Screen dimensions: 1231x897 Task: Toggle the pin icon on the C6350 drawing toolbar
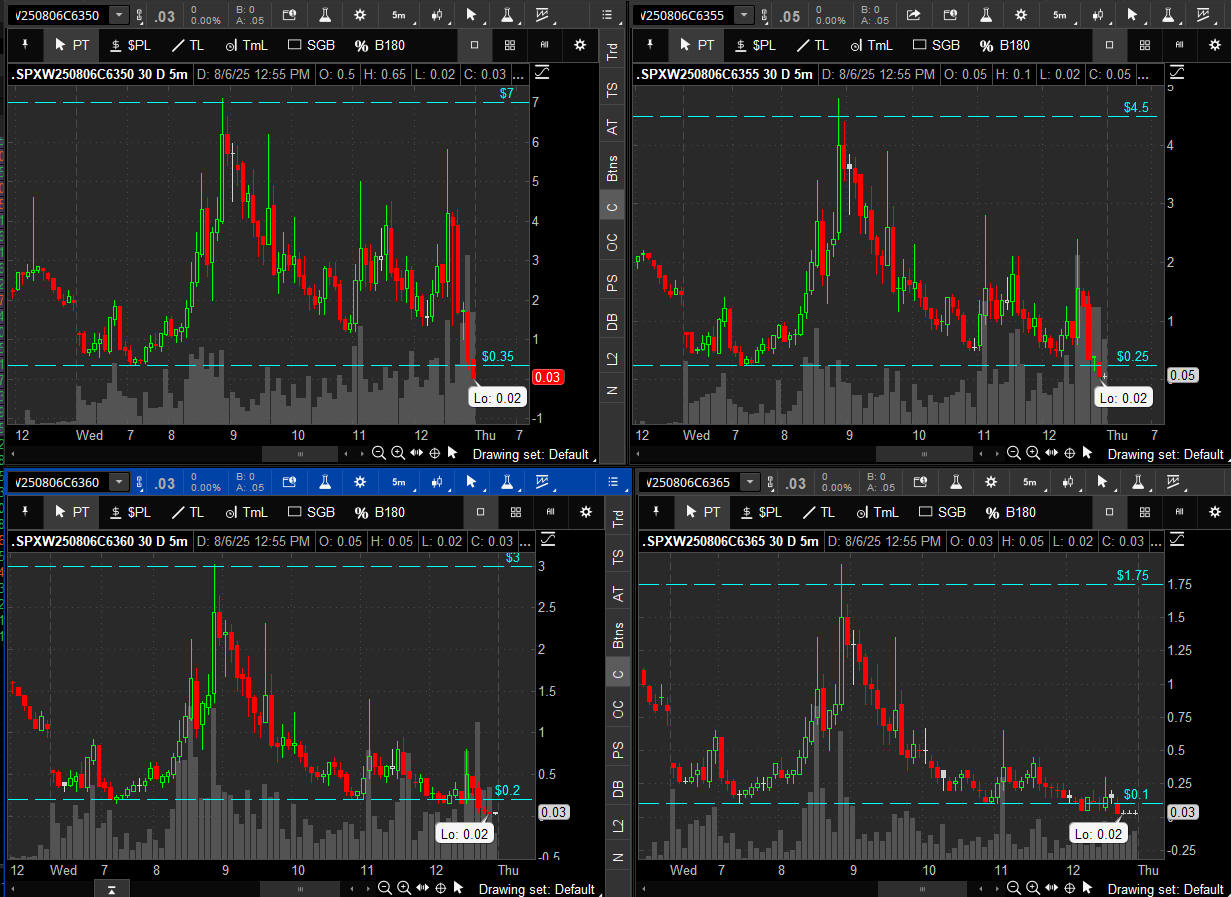point(25,45)
